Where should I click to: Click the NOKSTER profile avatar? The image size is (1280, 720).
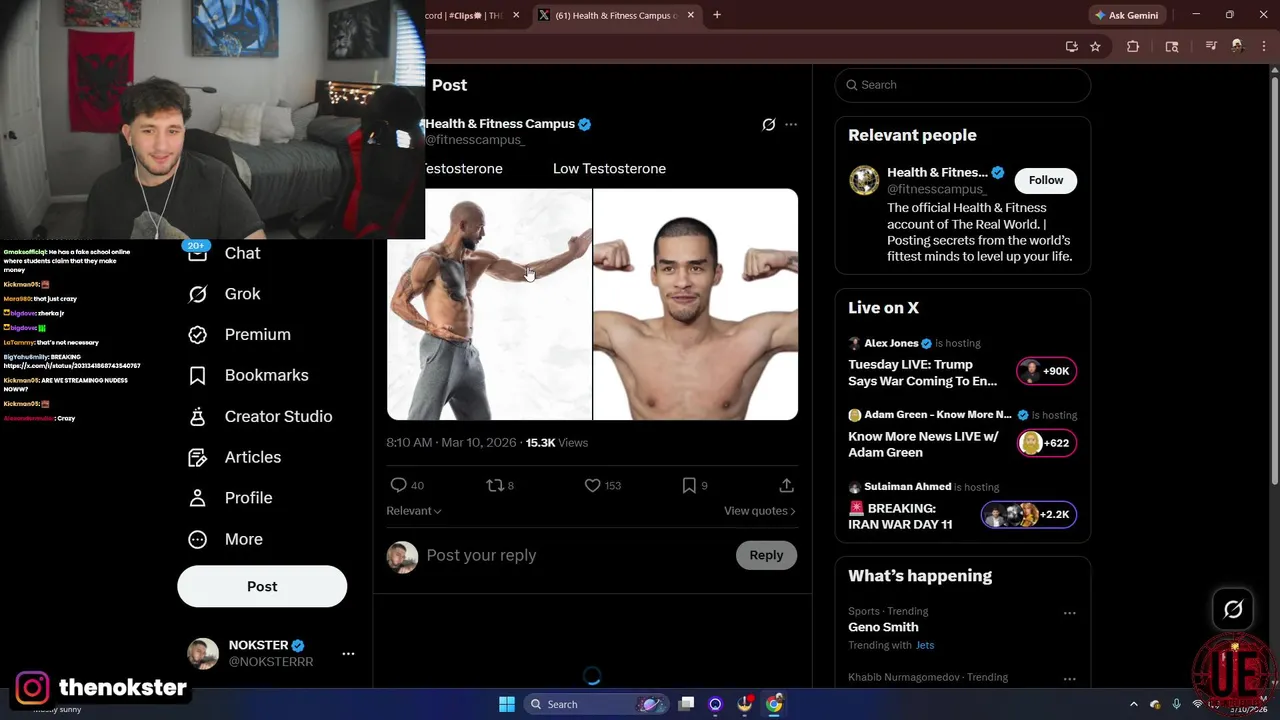[x=203, y=653]
